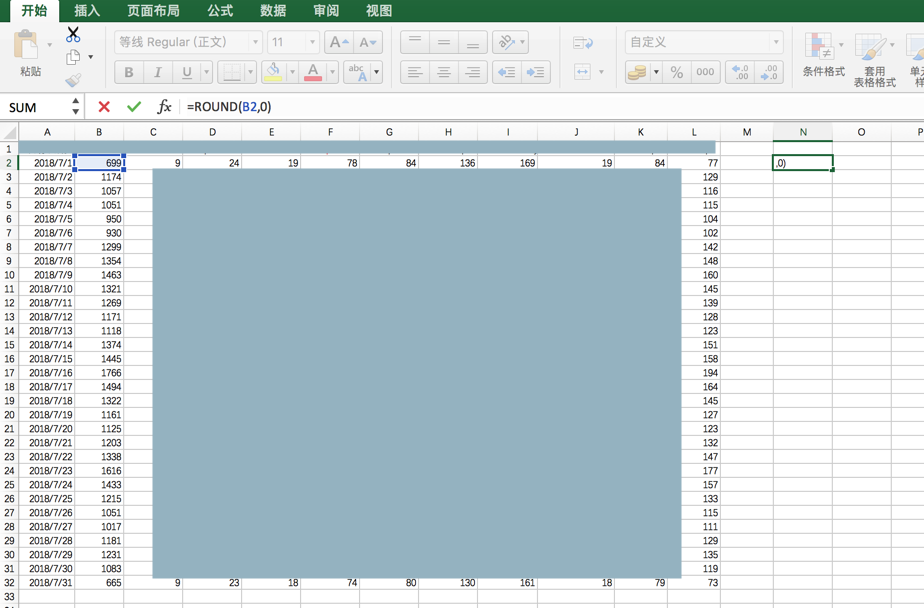Screen dimensions: 924x608
Task: Decrease the indent
Action: coord(506,72)
